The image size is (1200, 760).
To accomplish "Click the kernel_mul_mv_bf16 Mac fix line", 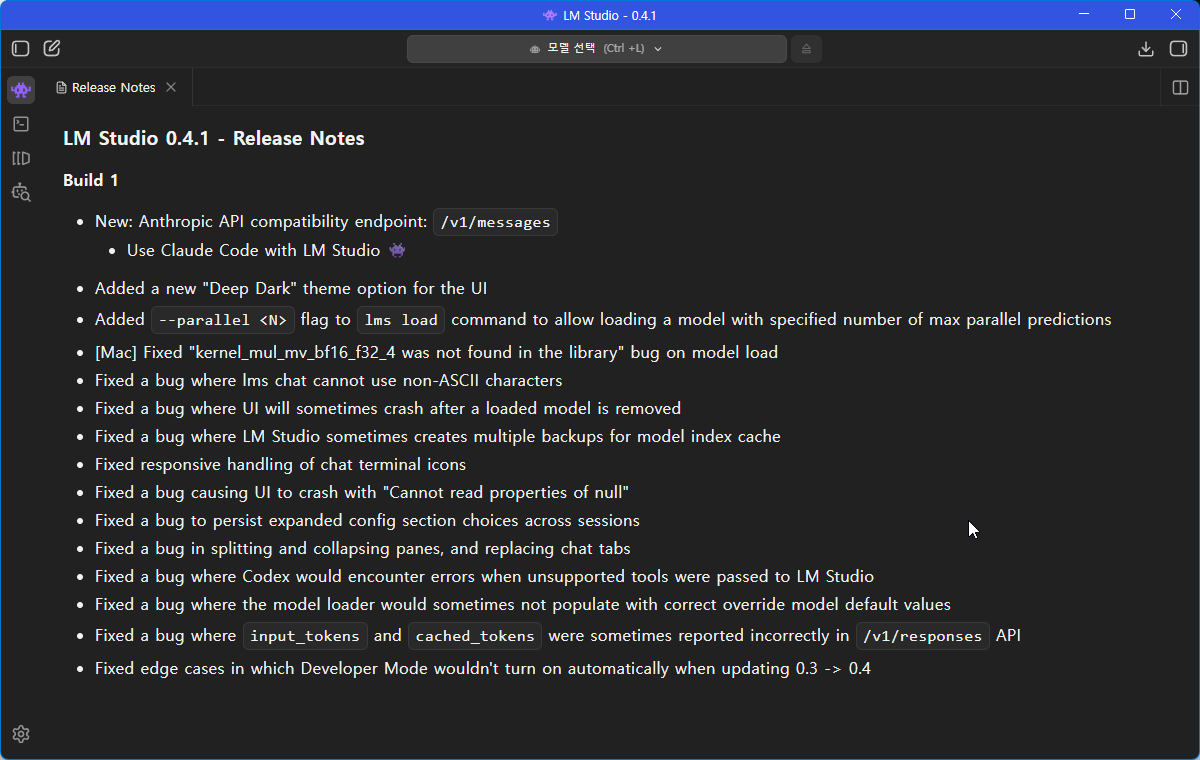I will [436, 352].
